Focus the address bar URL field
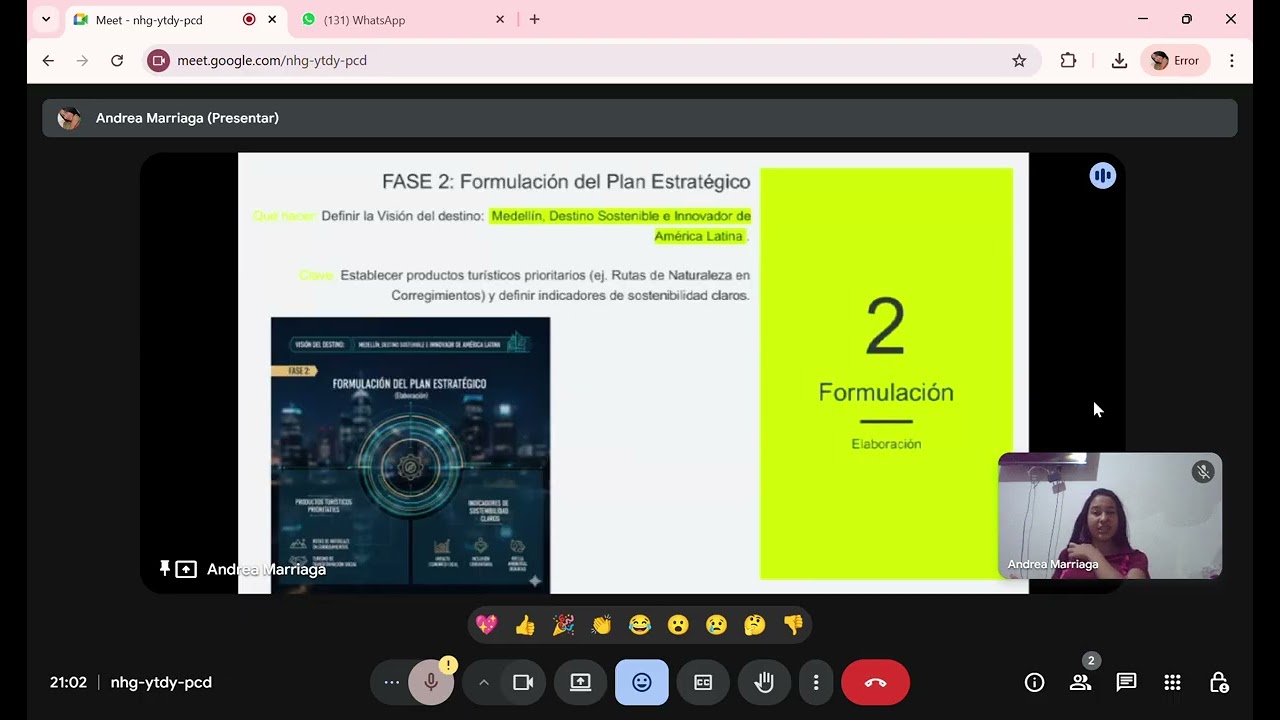 (x=590, y=60)
